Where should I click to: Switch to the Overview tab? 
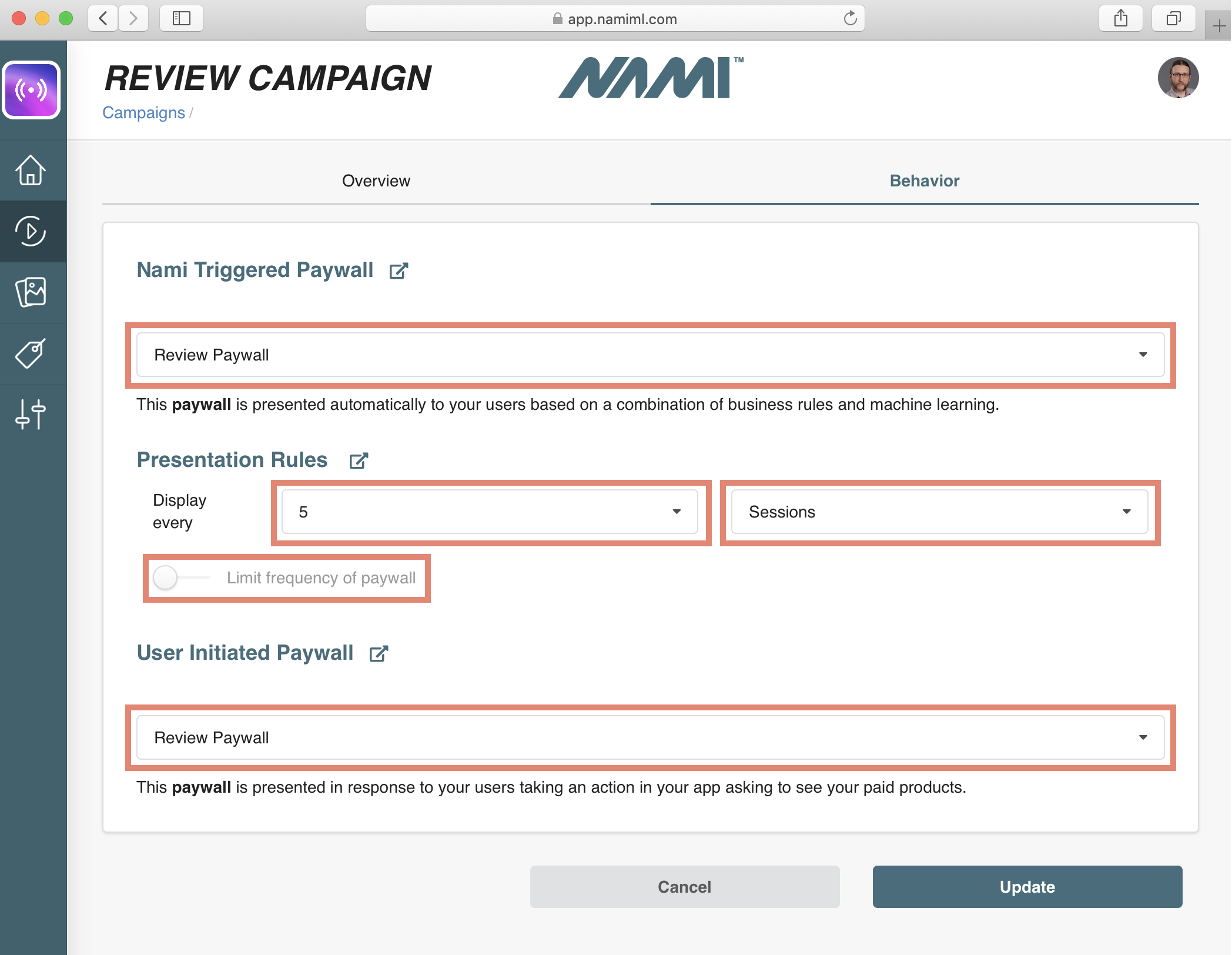click(x=376, y=181)
